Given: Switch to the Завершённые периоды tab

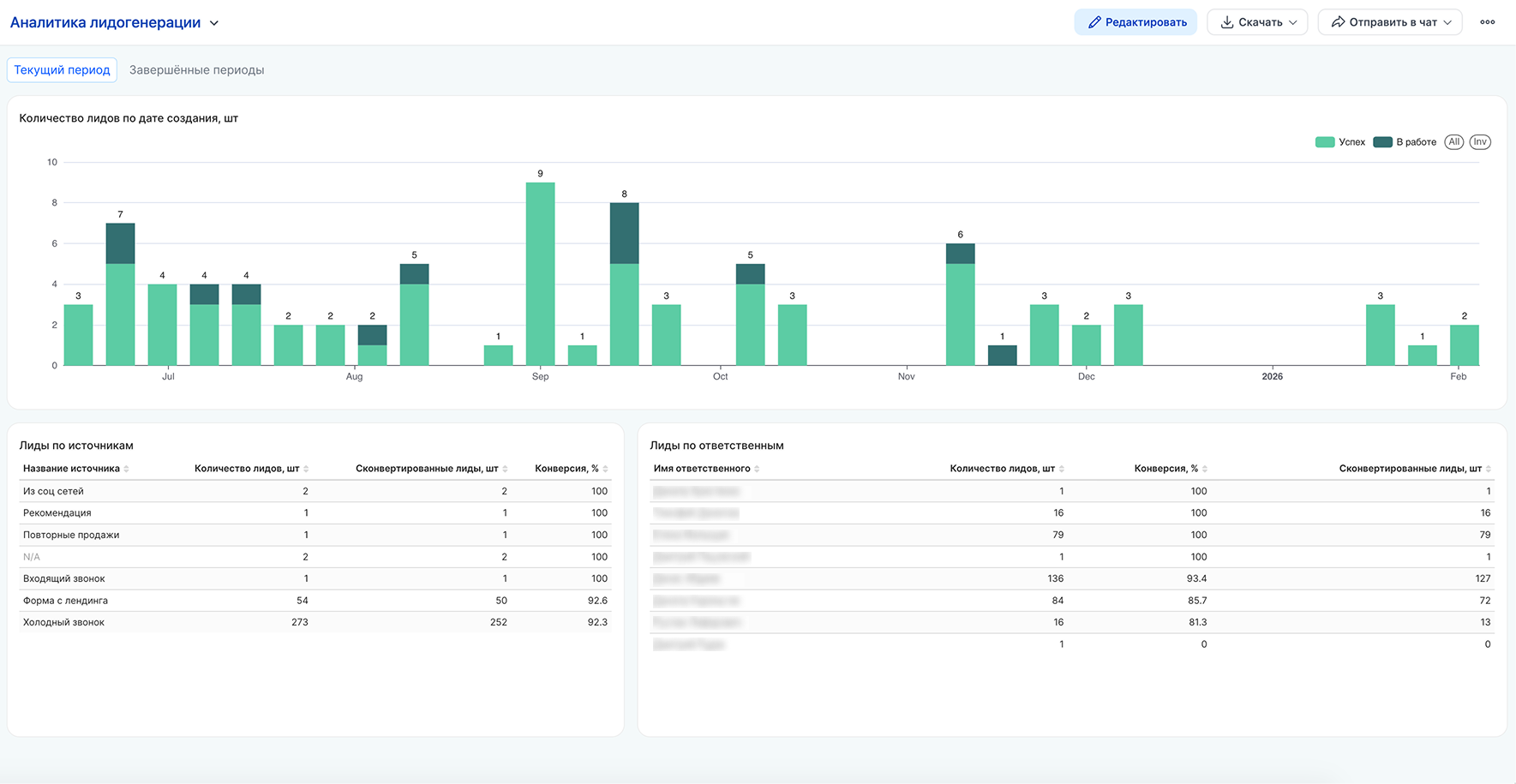Looking at the screenshot, I should pos(196,70).
